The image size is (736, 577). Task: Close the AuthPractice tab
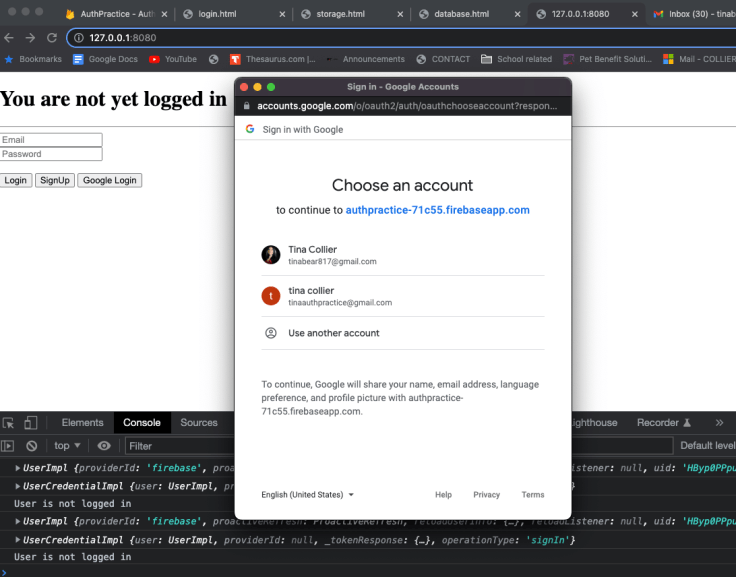point(164,14)
